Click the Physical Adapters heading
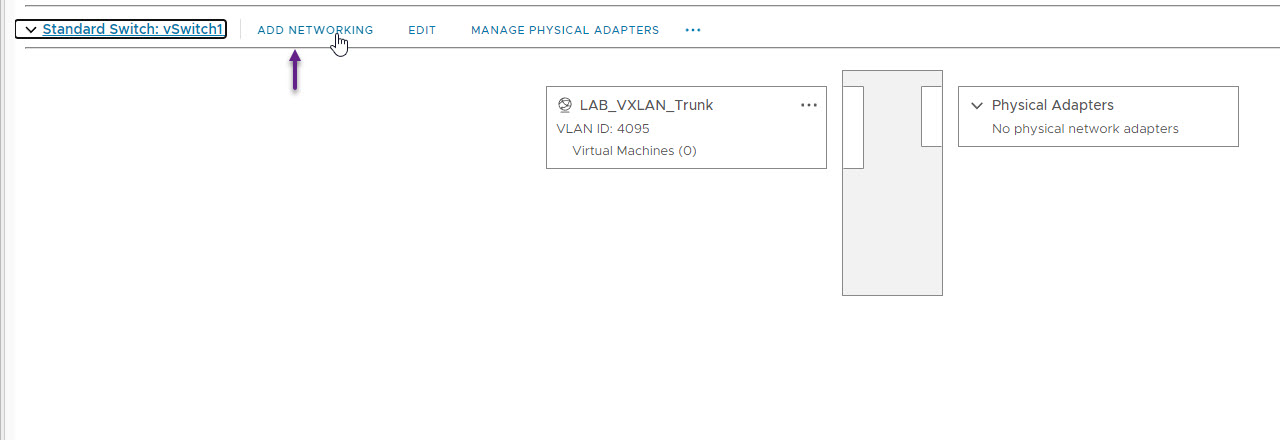The height and width of the screenshot is (440, 1280). point(1052,105)
